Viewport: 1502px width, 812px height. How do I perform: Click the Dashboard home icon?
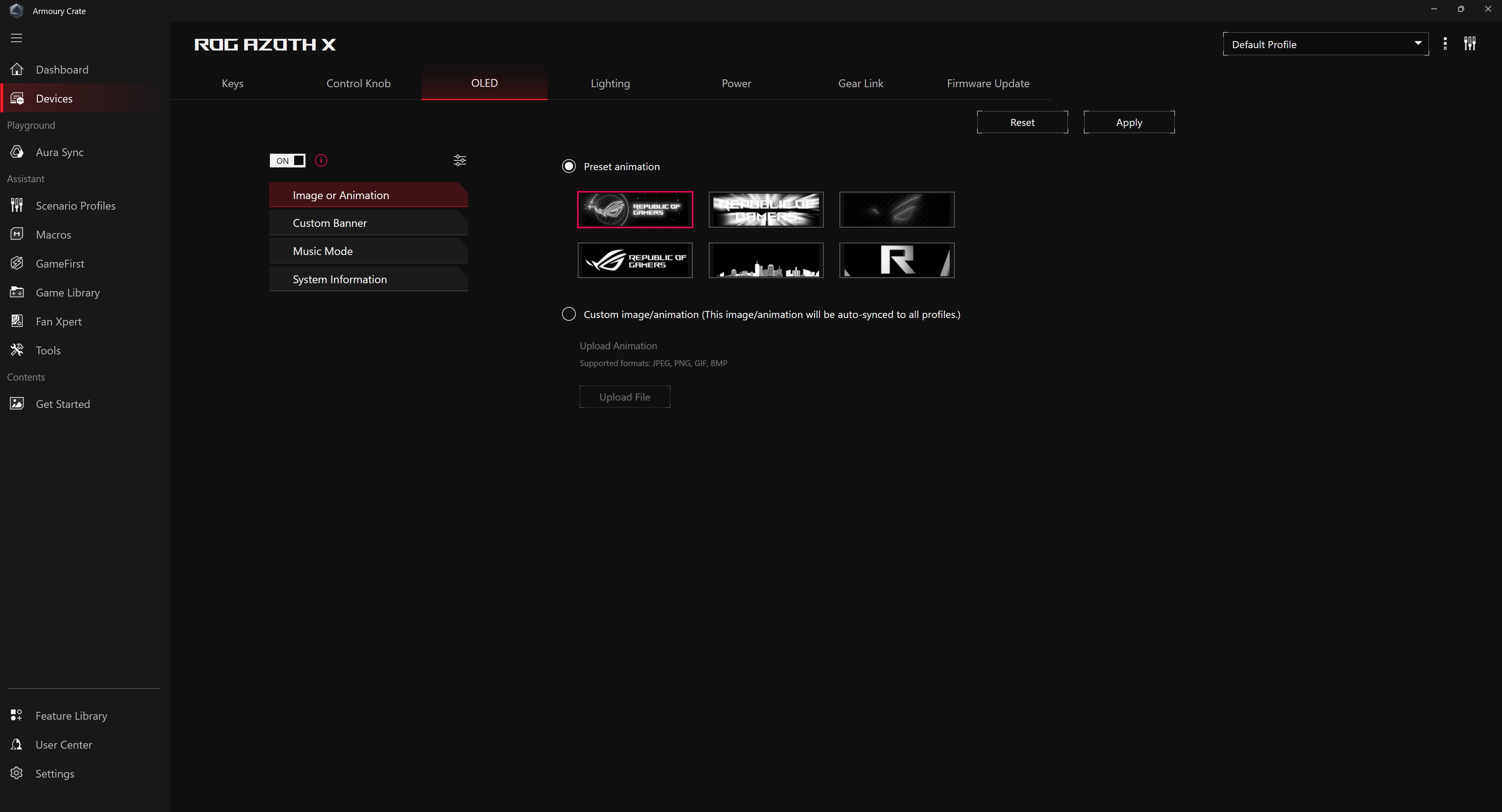pos(17,69)
